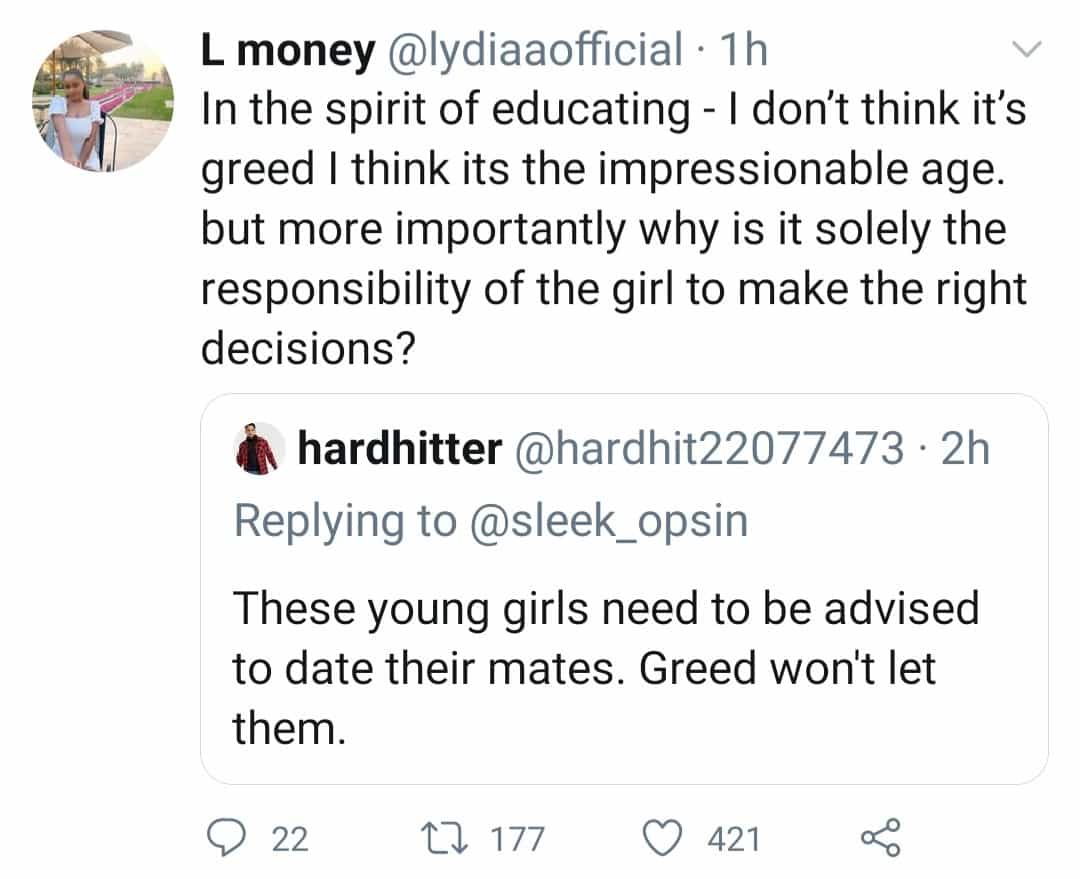Screen dimensions: 1080x879
Task: Click the hardhitter display name
Action: [399, 450]
